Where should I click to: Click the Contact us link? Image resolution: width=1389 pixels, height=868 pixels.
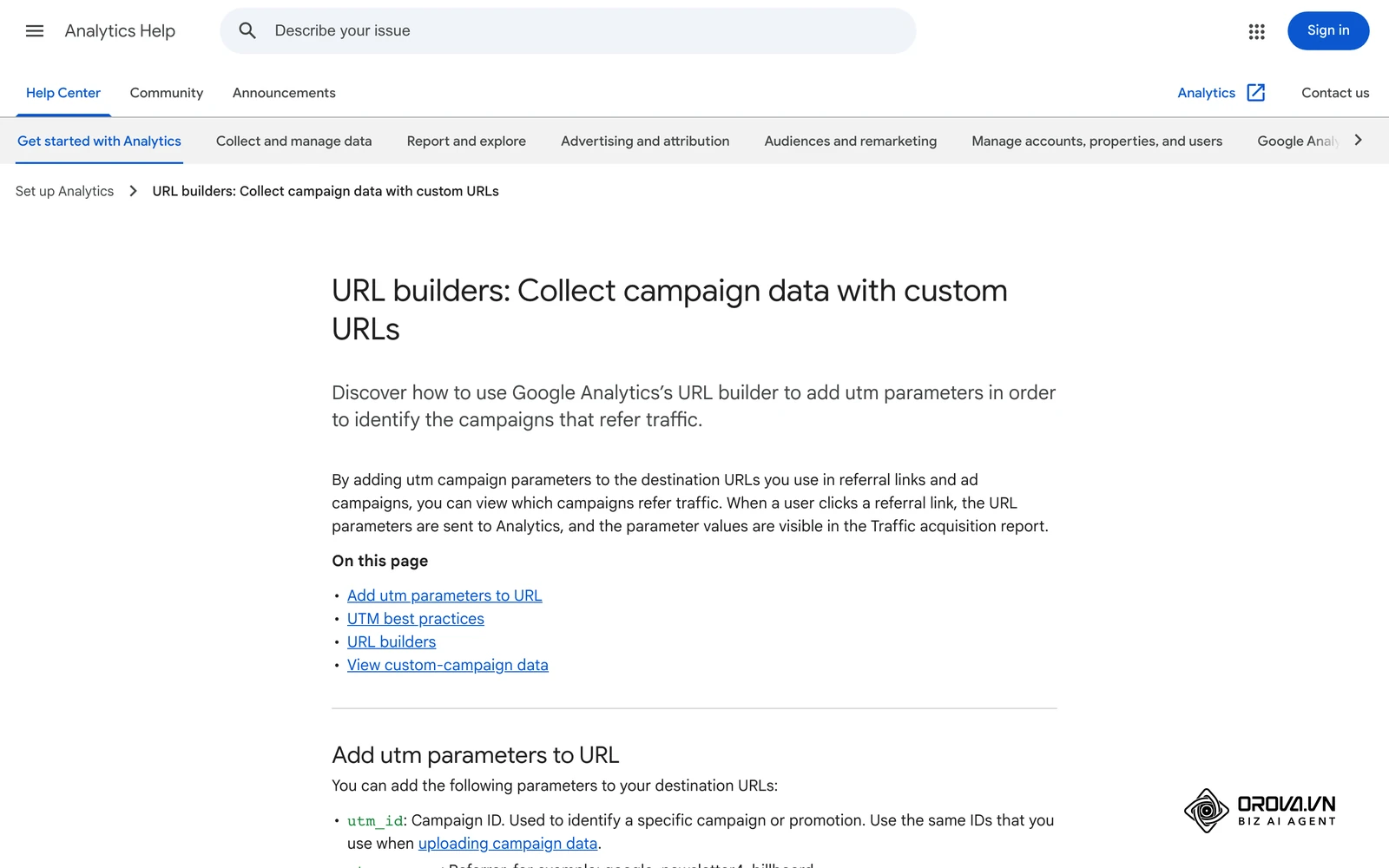[x=1335, y=93]
